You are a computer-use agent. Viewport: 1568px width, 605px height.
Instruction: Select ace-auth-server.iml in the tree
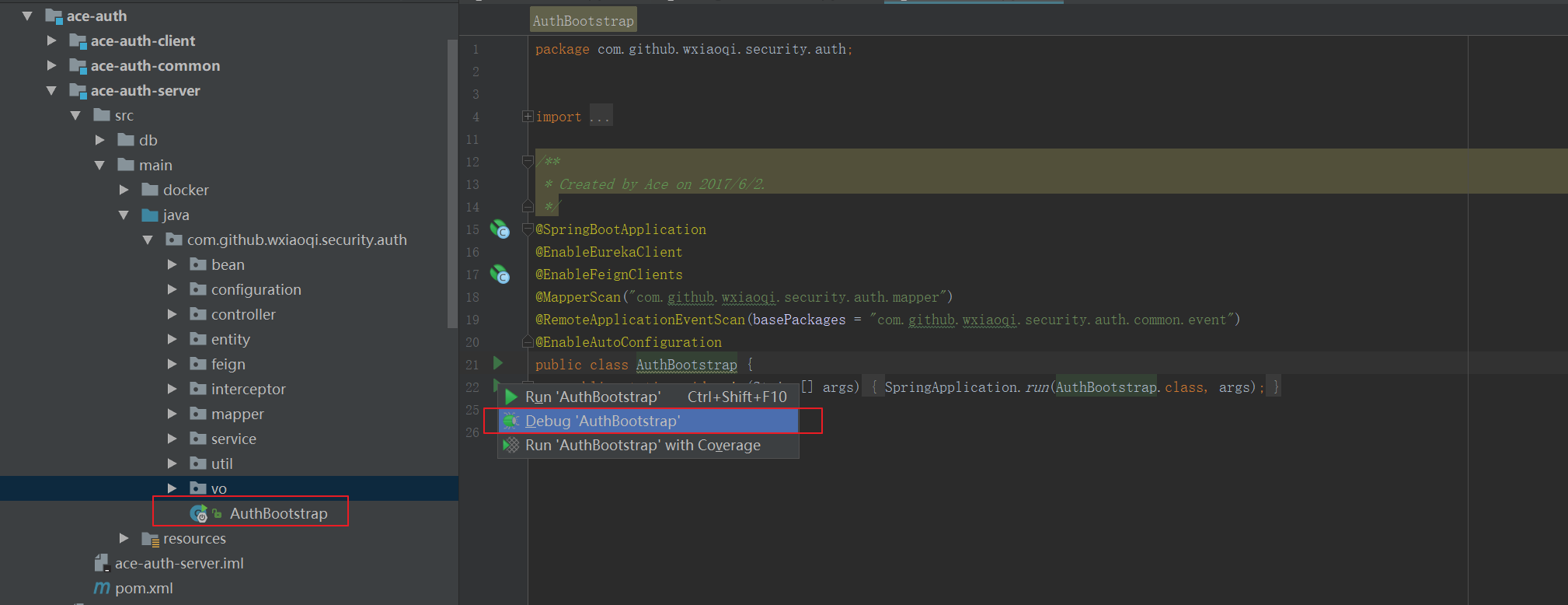click(x=179, y=563)
